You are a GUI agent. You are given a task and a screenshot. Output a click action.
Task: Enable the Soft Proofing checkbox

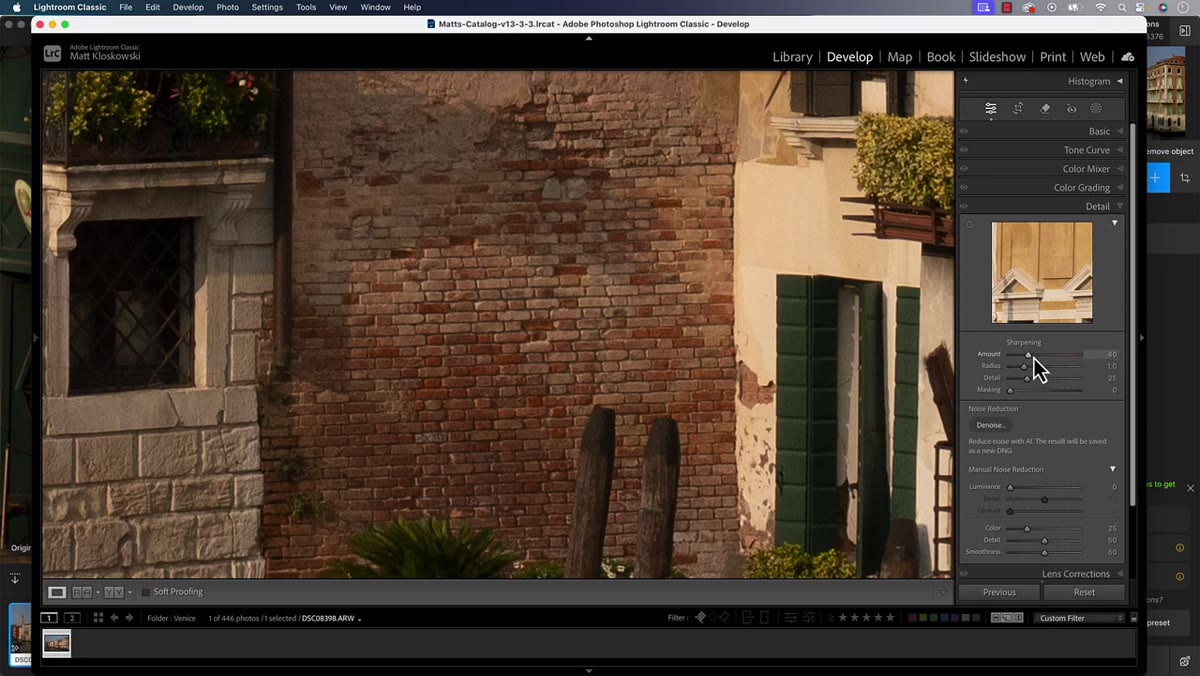(146, 592)
